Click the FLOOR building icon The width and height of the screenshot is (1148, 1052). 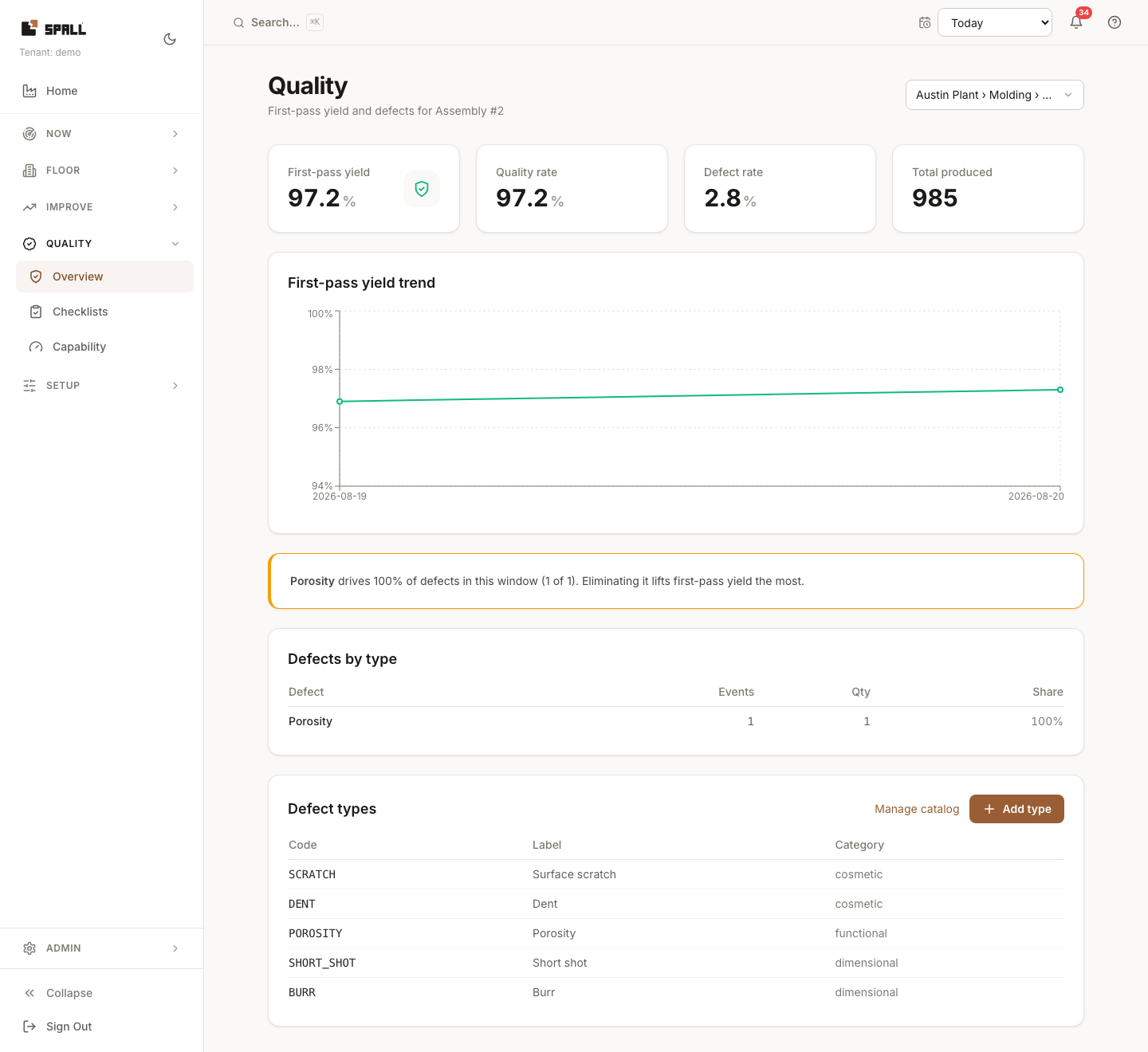(x=29, y=171)
